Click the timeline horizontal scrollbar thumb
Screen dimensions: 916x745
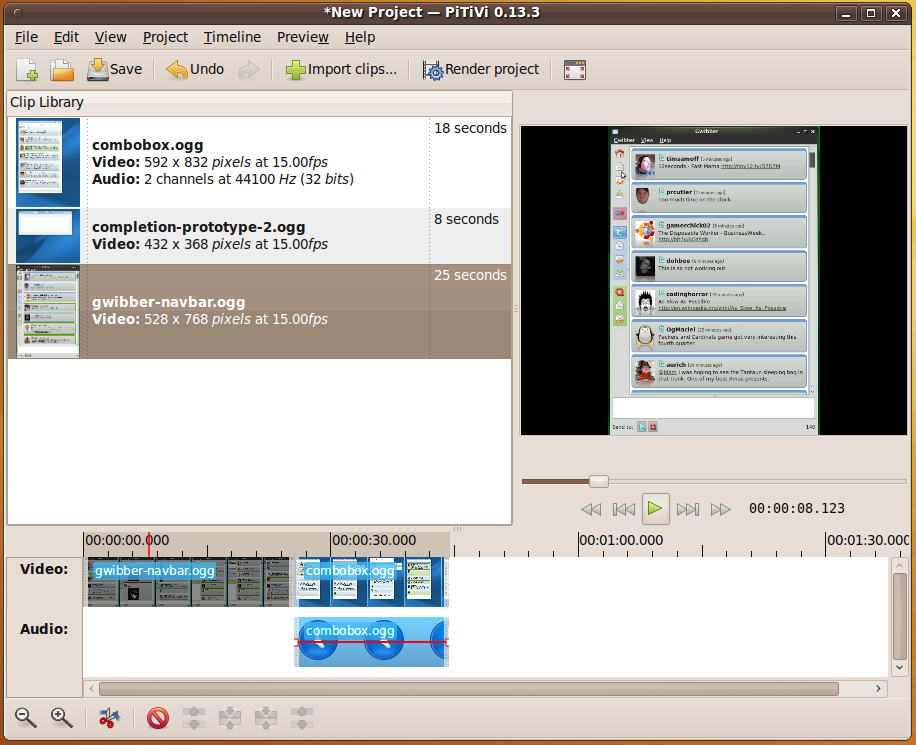point(469,689)
